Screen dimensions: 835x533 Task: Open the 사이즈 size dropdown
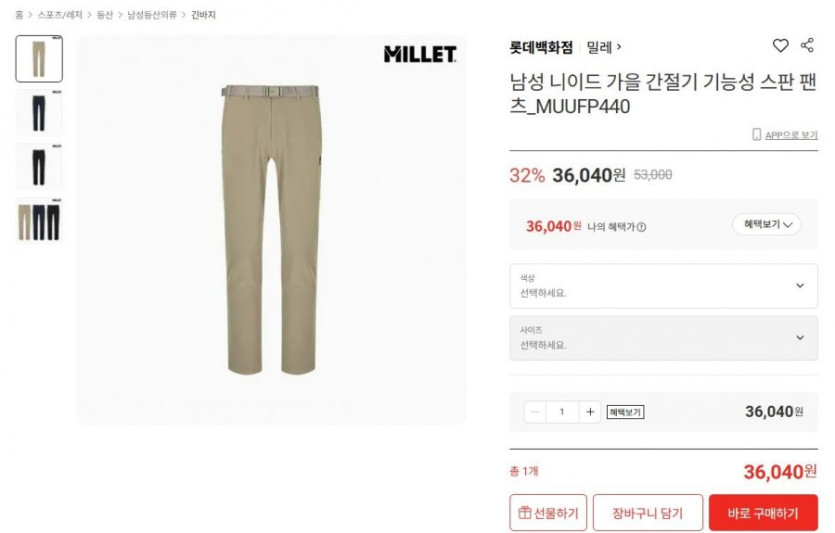click(x=664, y=338)
